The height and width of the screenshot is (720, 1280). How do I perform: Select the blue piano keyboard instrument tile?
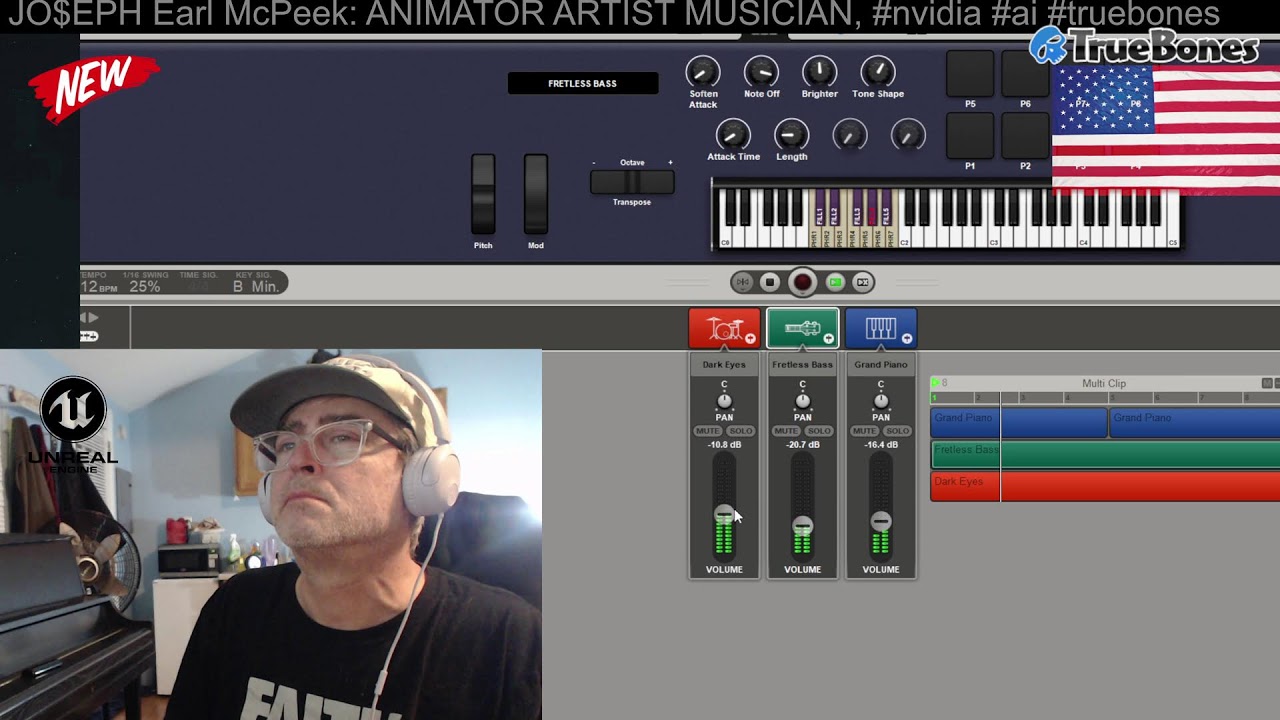click(880, 329)
